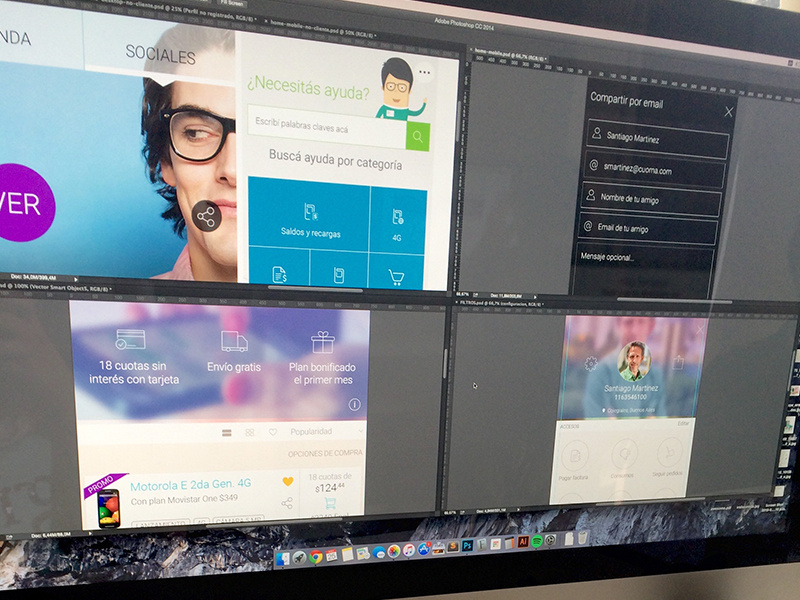Select the home-mobile.psd document tab
Image resolution: width=800 pixels, height=600 pixels.
(510, 55)
